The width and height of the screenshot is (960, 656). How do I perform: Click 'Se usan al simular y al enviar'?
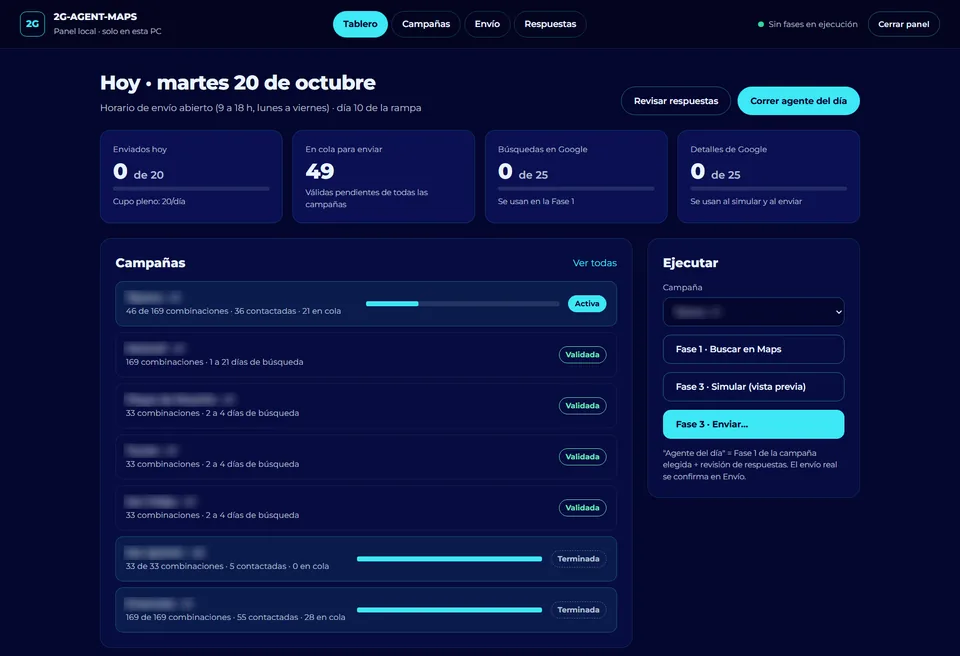tap(746, 202)
